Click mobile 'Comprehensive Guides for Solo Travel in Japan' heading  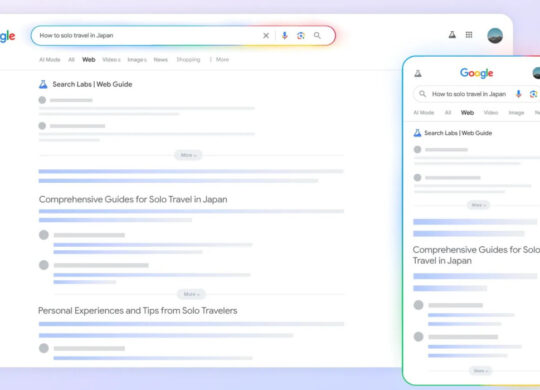pos(476,255)
